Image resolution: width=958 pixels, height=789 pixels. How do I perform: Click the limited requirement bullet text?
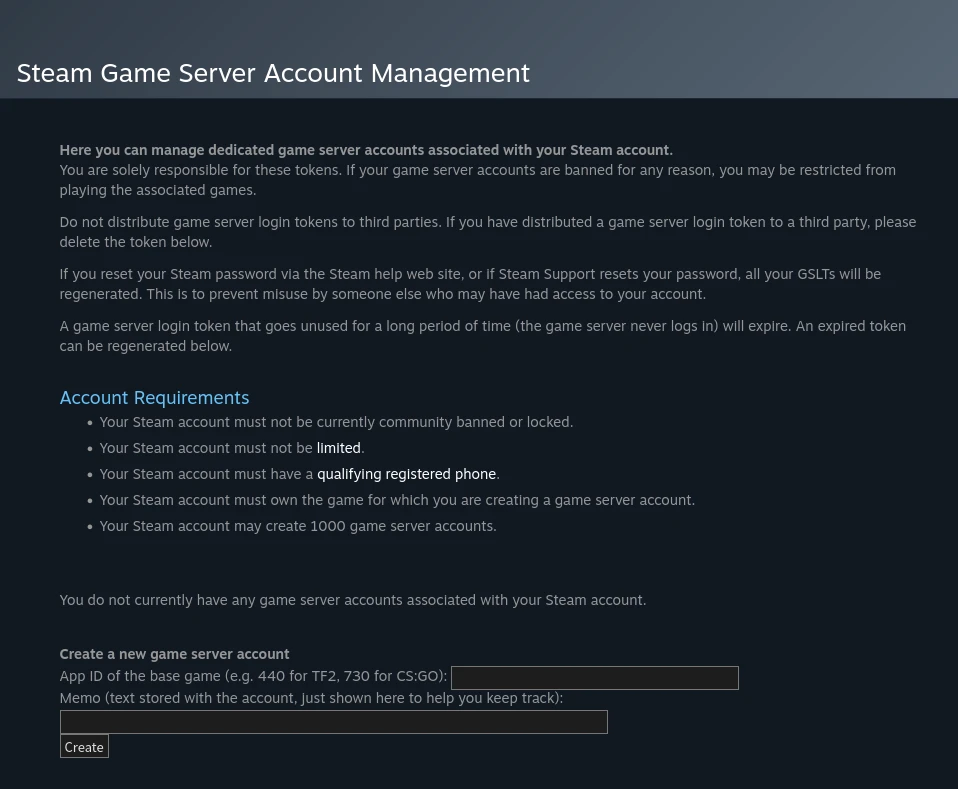[207, 448]
